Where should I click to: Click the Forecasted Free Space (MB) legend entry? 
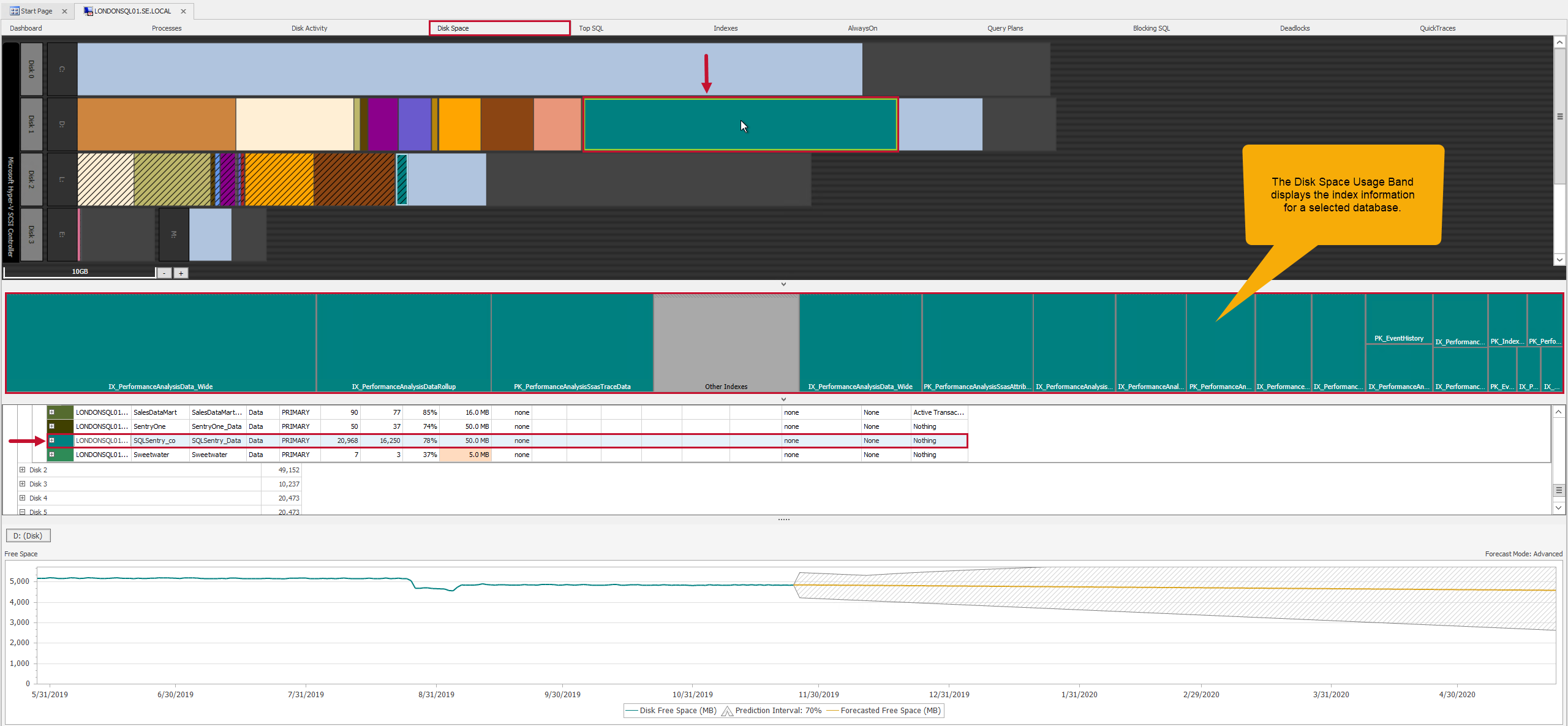(x=884, y=711)
